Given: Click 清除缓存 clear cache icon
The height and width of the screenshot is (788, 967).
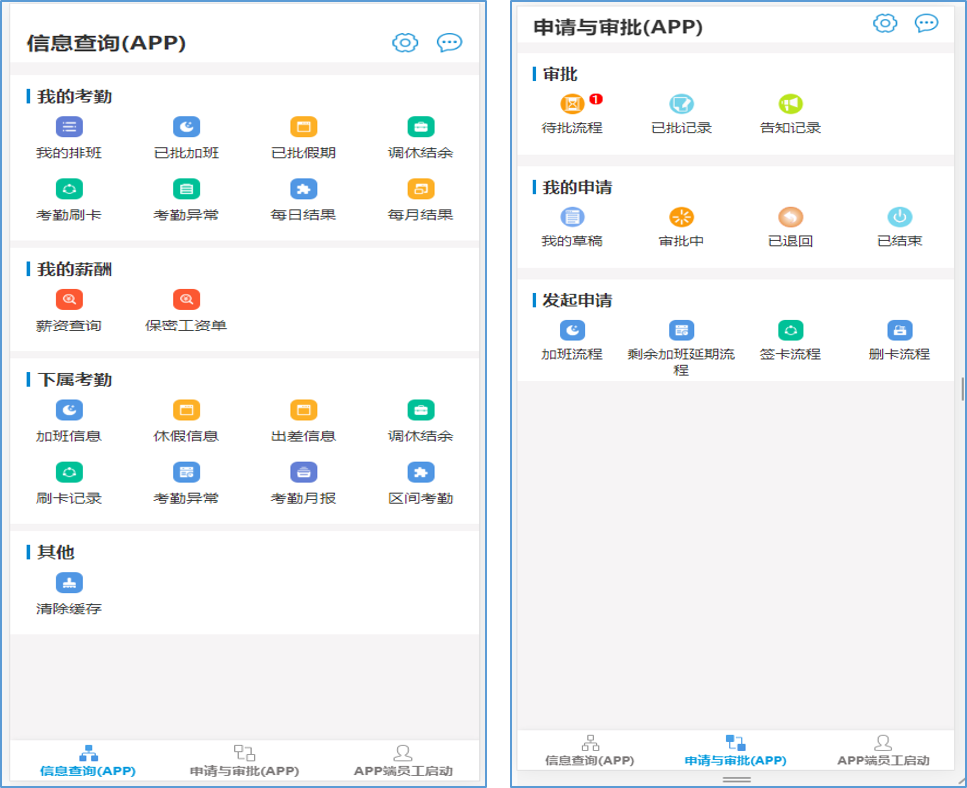Looking at the screenshot, I should pos(69,583).
